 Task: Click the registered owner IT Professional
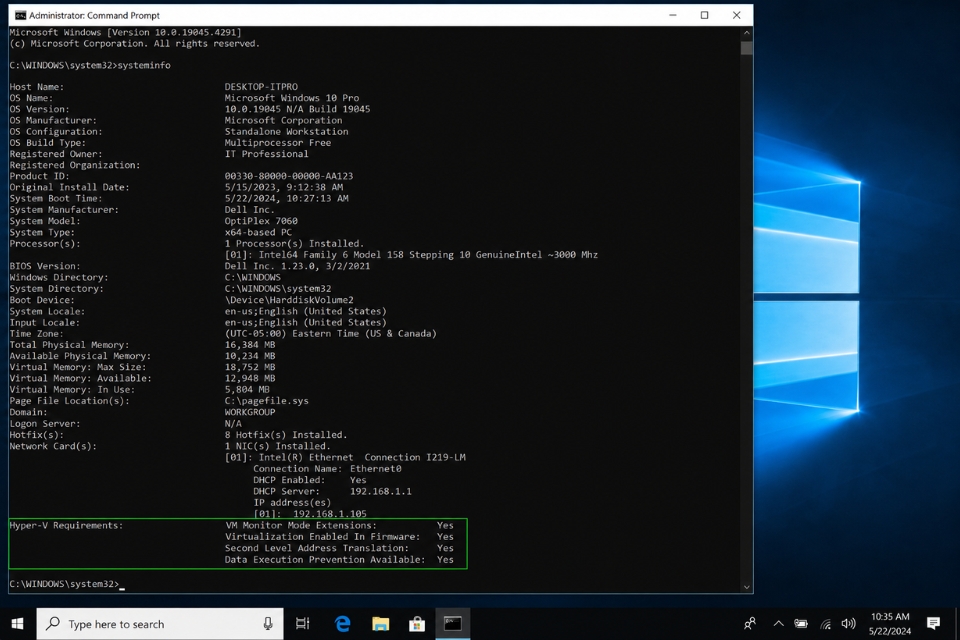(266, 154)
